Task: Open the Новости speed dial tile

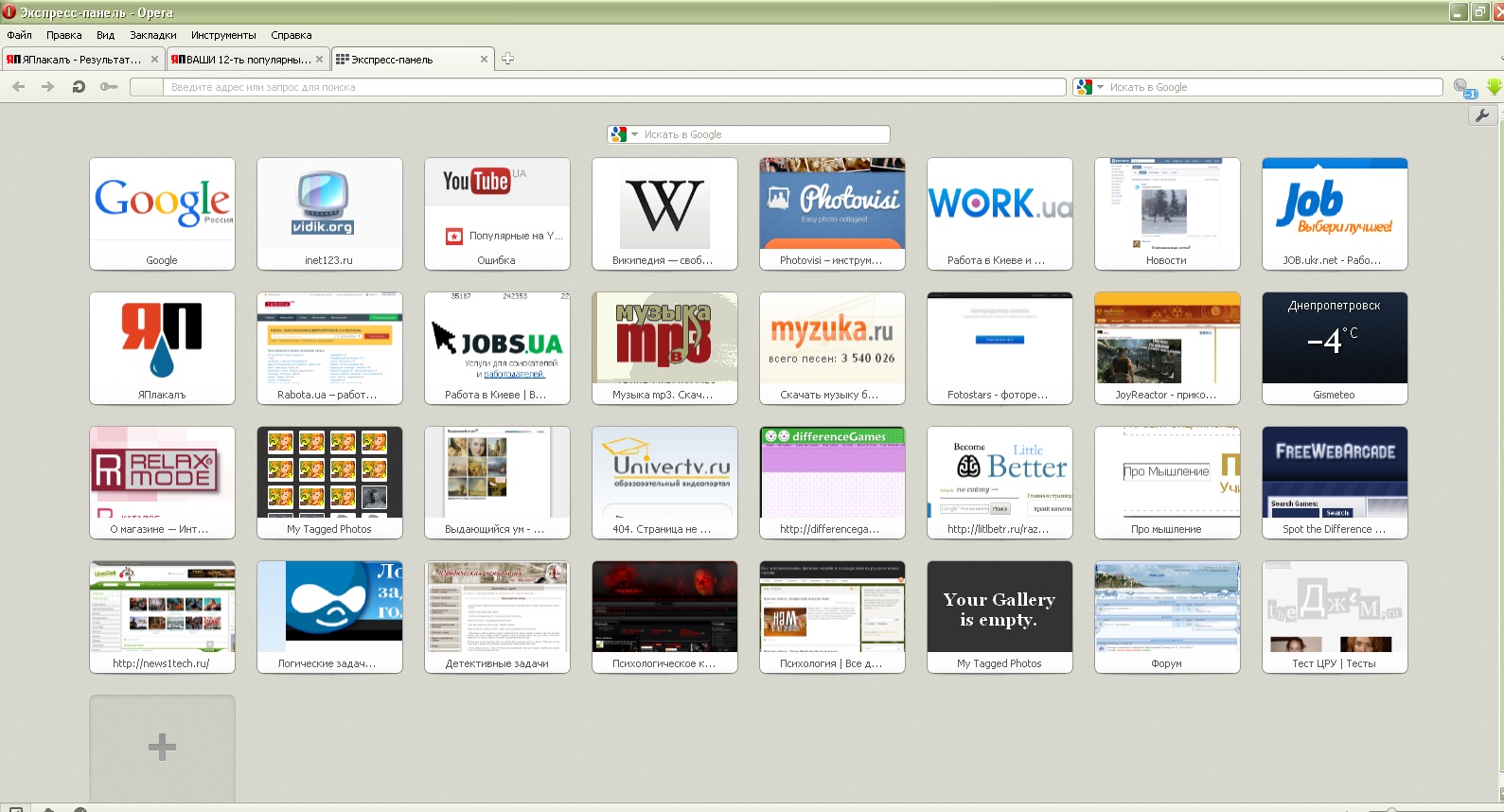Action: [x=1167, y=214]
